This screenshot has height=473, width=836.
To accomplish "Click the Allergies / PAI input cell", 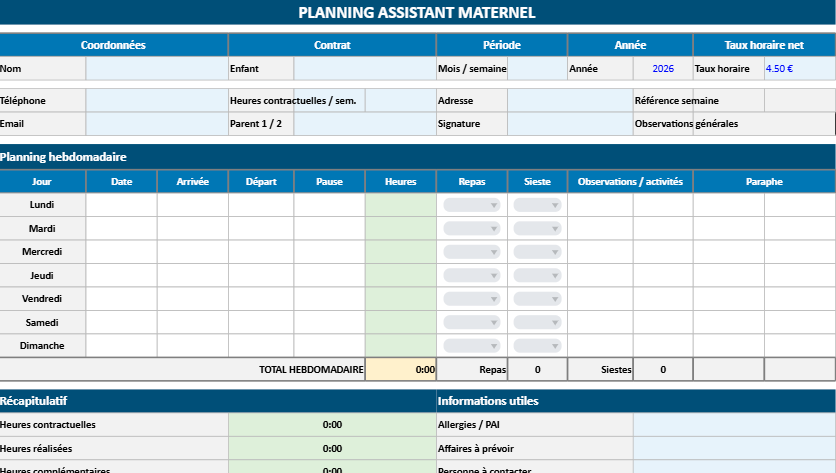I will click(734, 425).
